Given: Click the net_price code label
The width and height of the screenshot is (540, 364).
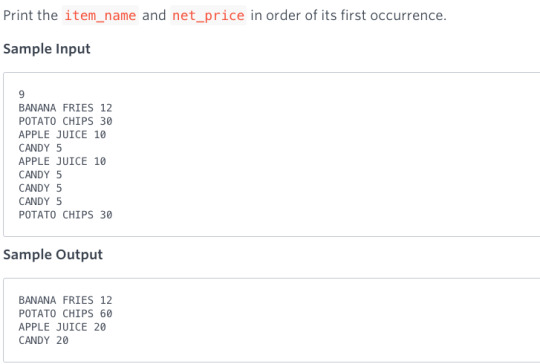Looking at the screenshot, I should point(208,15).
